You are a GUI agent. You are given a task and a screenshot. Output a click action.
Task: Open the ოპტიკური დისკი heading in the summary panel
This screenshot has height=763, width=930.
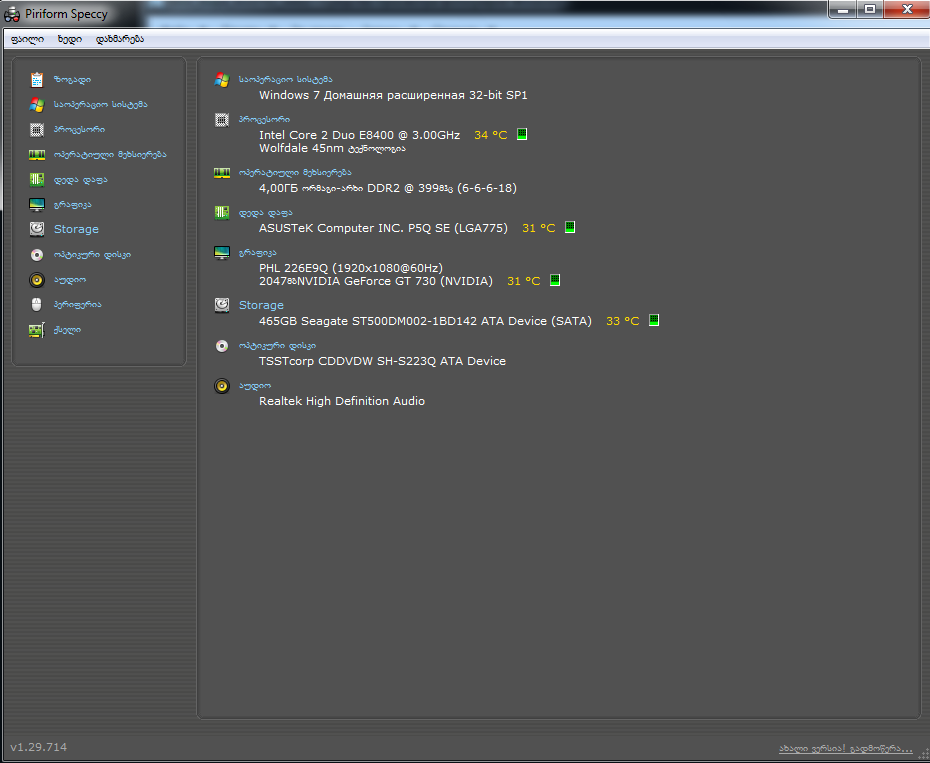click(277, 346)
